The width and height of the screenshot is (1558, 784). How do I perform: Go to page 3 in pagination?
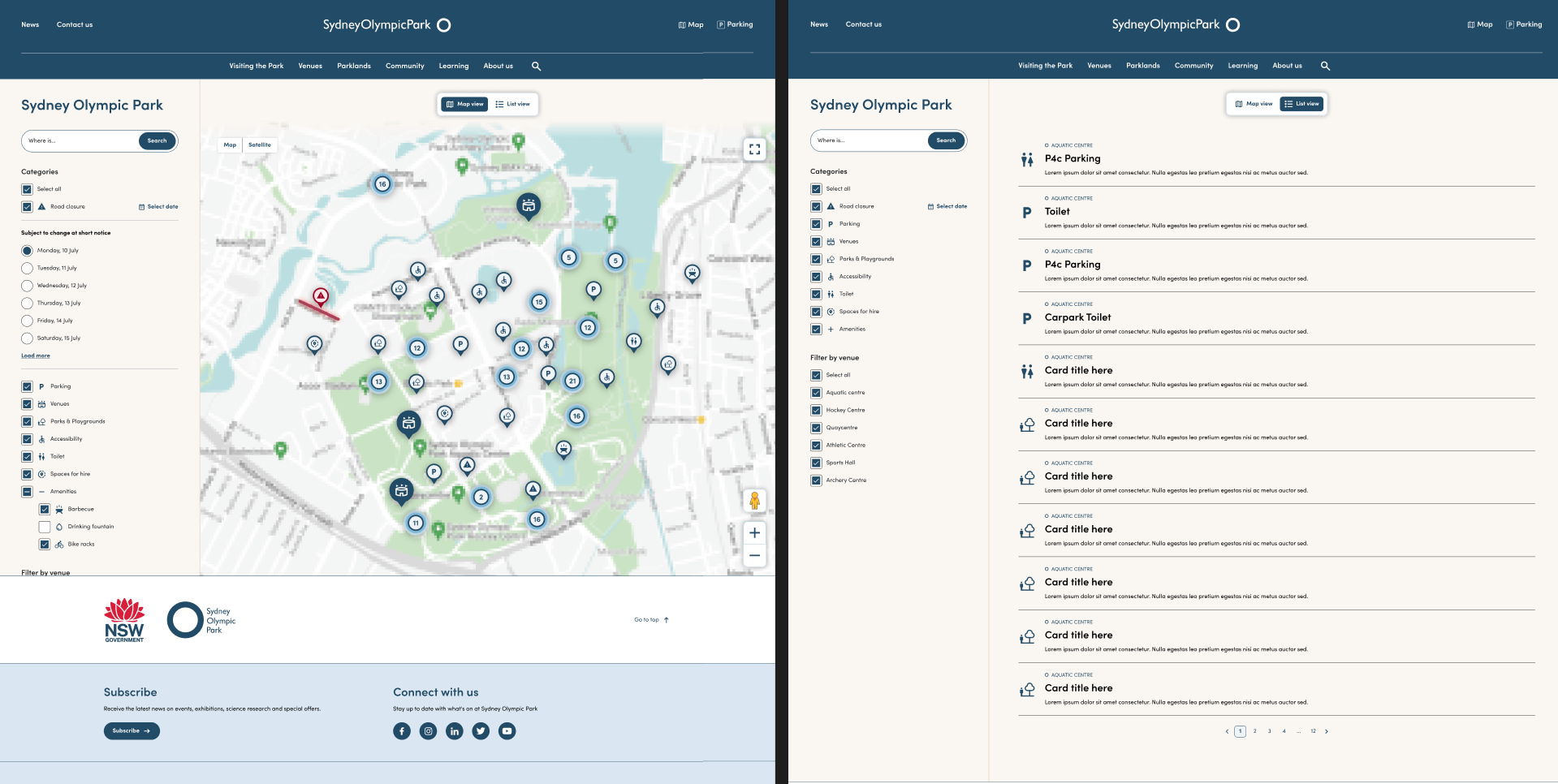[1270, 731]
